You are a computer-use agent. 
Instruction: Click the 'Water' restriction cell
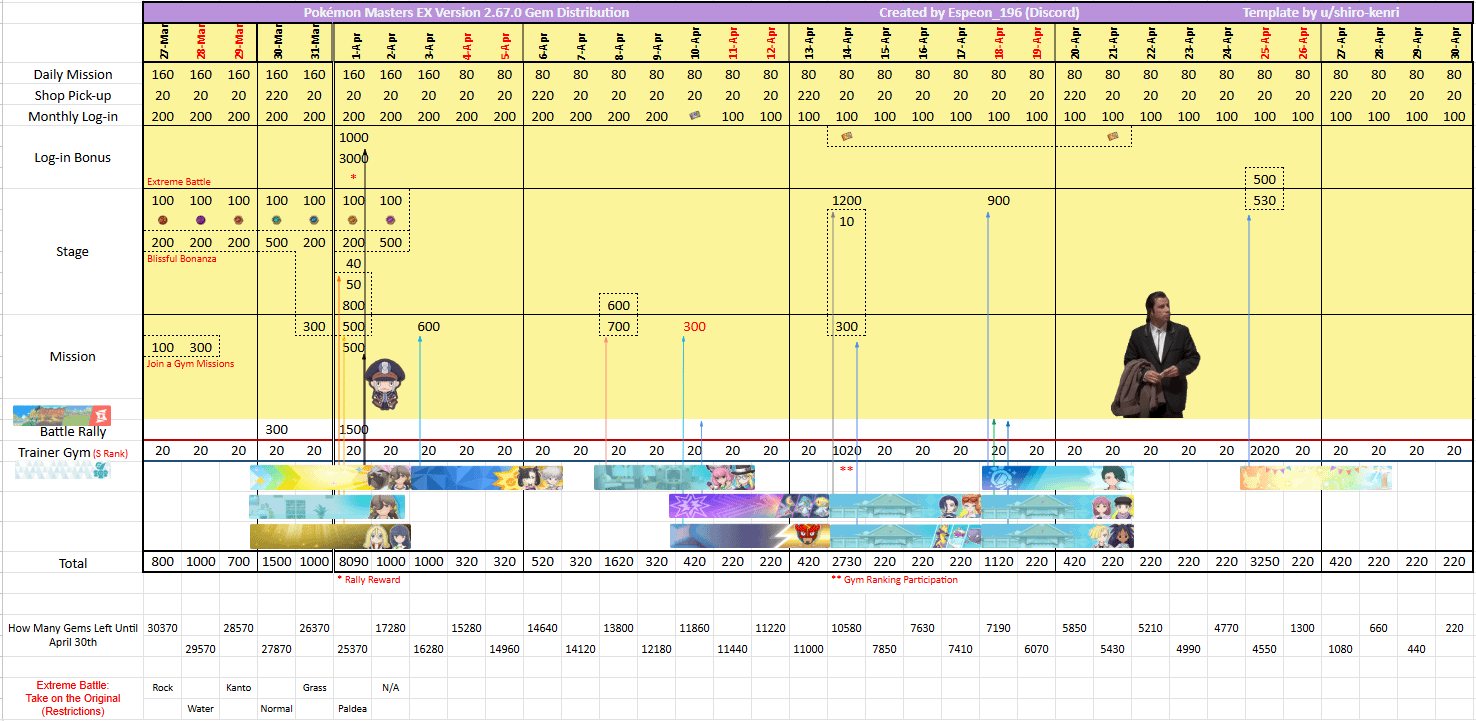point(201,709)
